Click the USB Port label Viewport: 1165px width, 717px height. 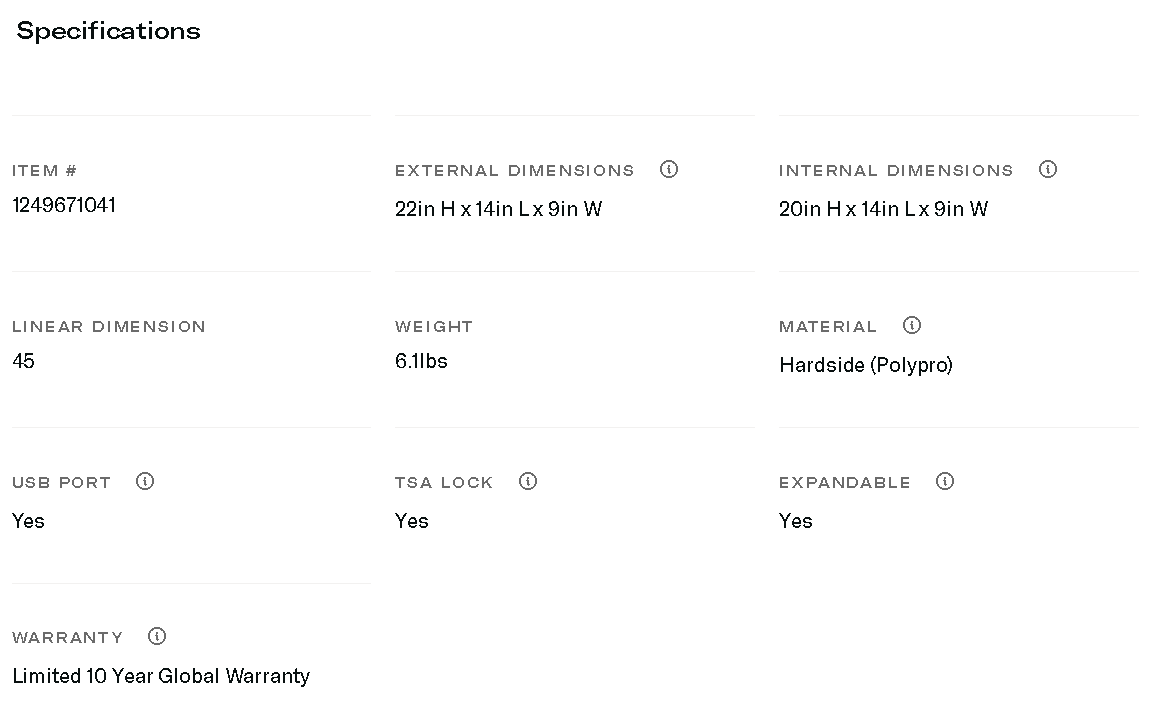[61, 483]
